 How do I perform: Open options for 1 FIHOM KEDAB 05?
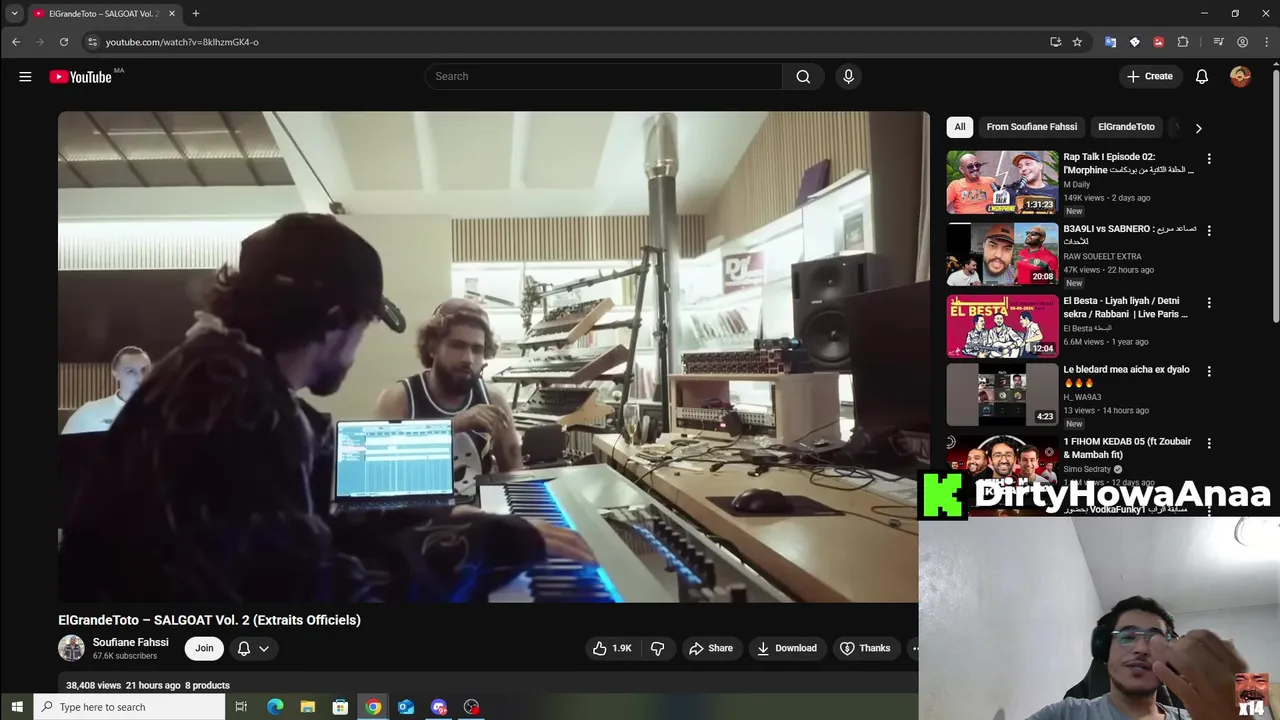click(x=1209, y=443)
